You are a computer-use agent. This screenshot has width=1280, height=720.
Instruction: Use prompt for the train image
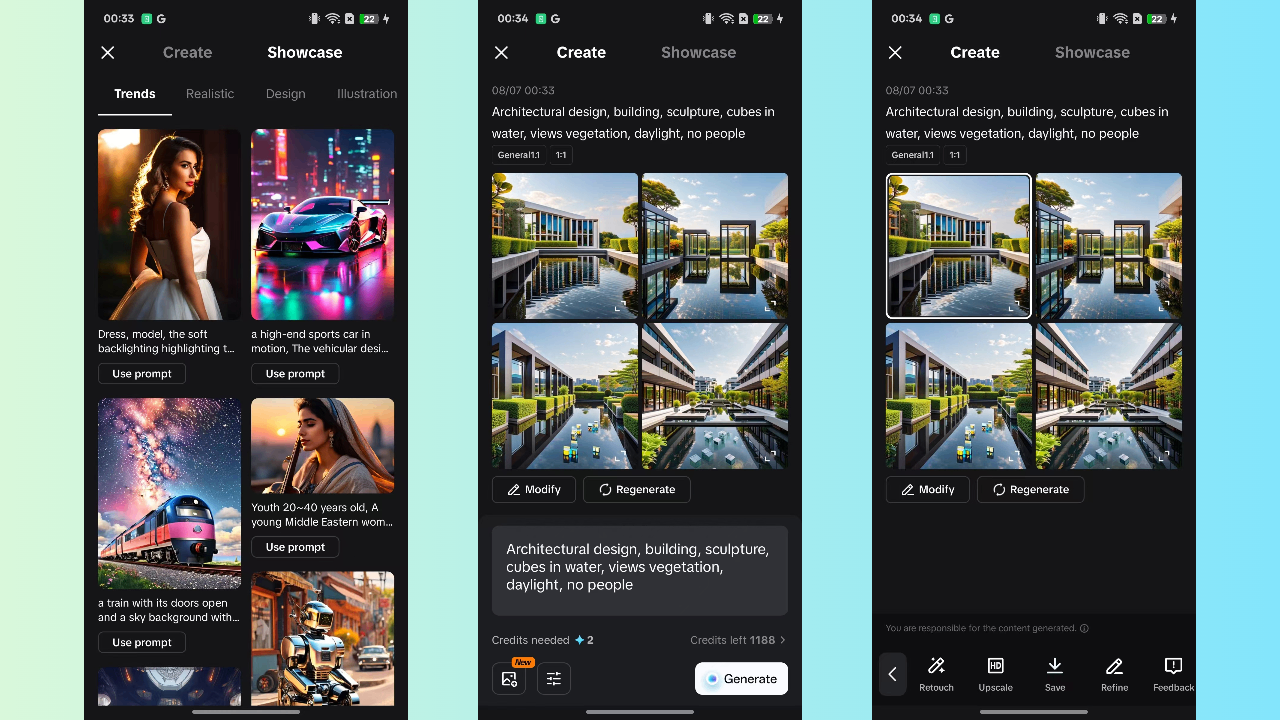coord(142,643)
